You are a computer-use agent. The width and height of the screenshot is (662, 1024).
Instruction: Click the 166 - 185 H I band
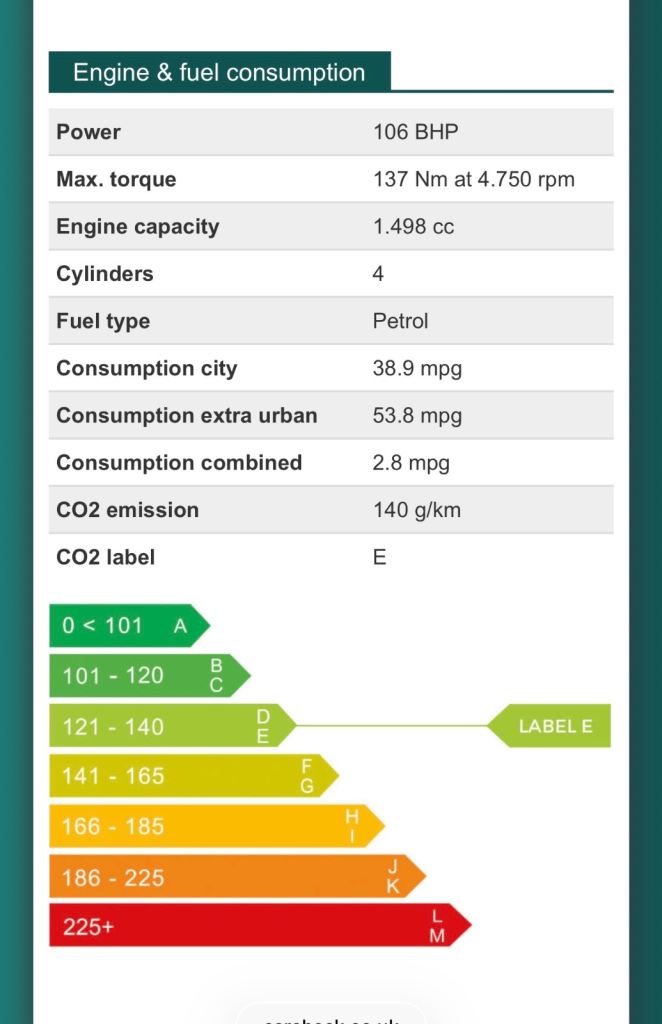click(212, 827)
